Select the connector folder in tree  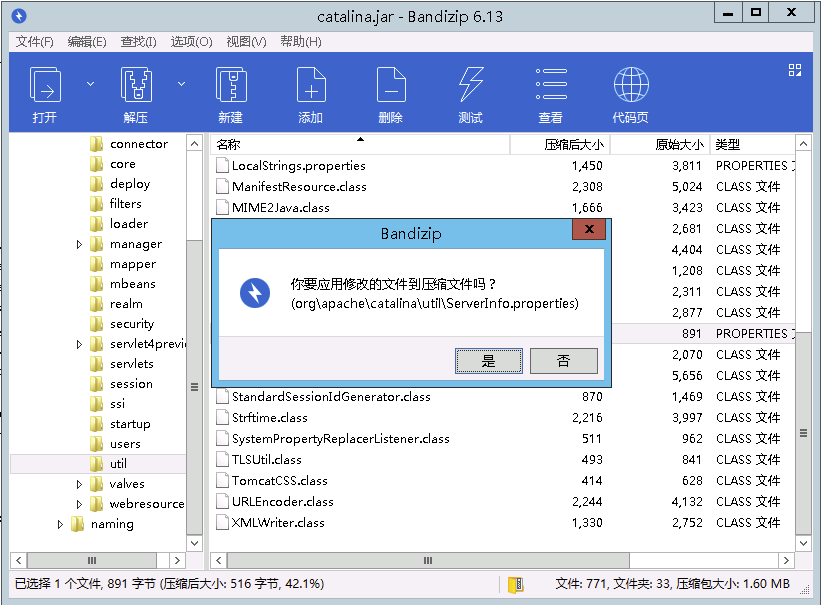(128, 144)
